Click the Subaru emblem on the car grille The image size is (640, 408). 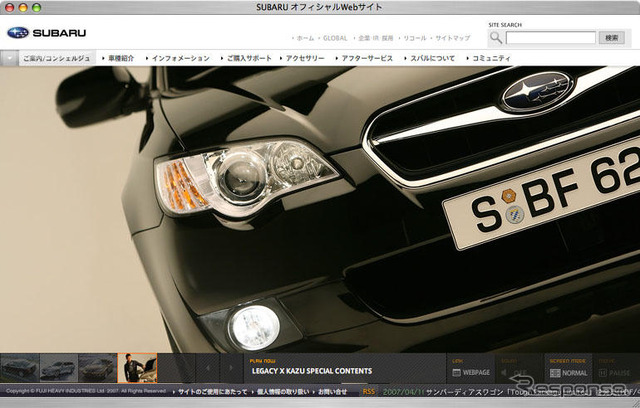coord(538,92)
